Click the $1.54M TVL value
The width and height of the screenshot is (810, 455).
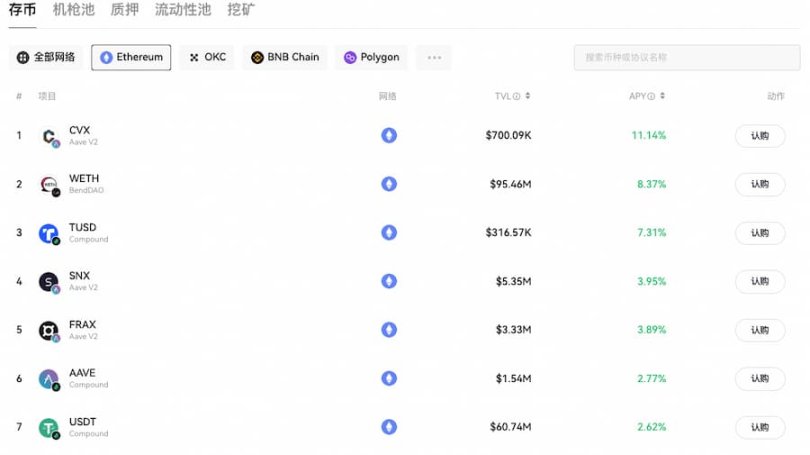(x=513, y=378)
